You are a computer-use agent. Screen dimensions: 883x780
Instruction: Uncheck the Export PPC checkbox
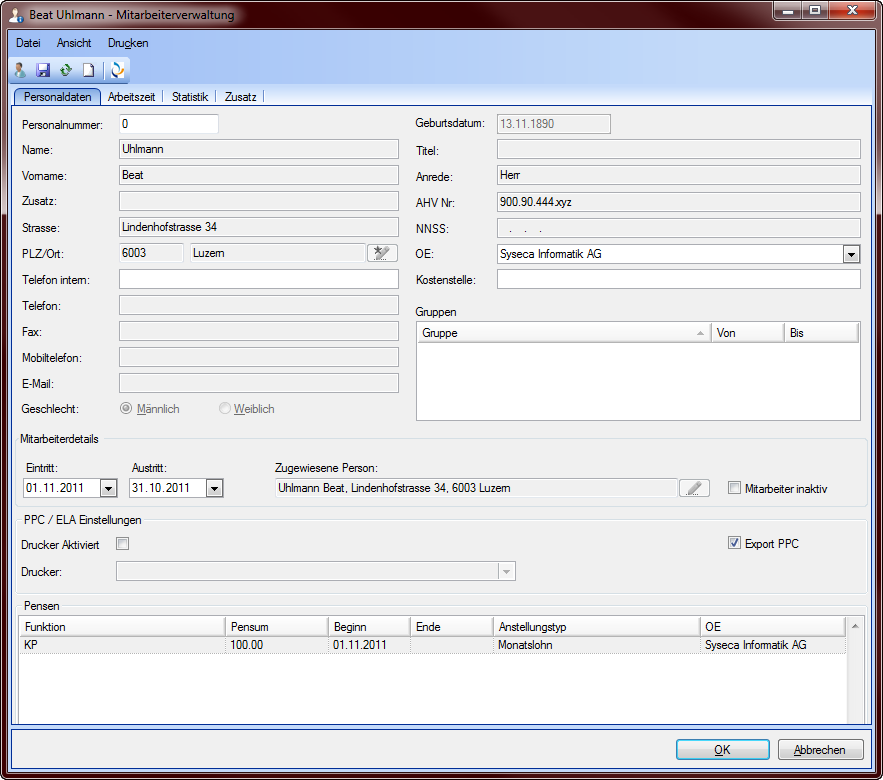point(735,544)
